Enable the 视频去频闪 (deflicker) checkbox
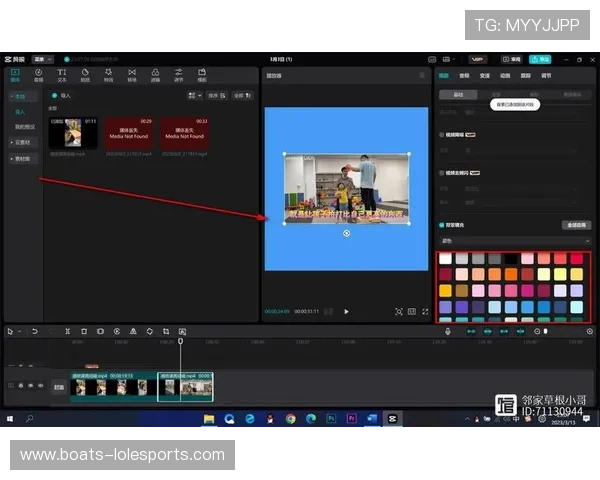 tap(443, 172)
